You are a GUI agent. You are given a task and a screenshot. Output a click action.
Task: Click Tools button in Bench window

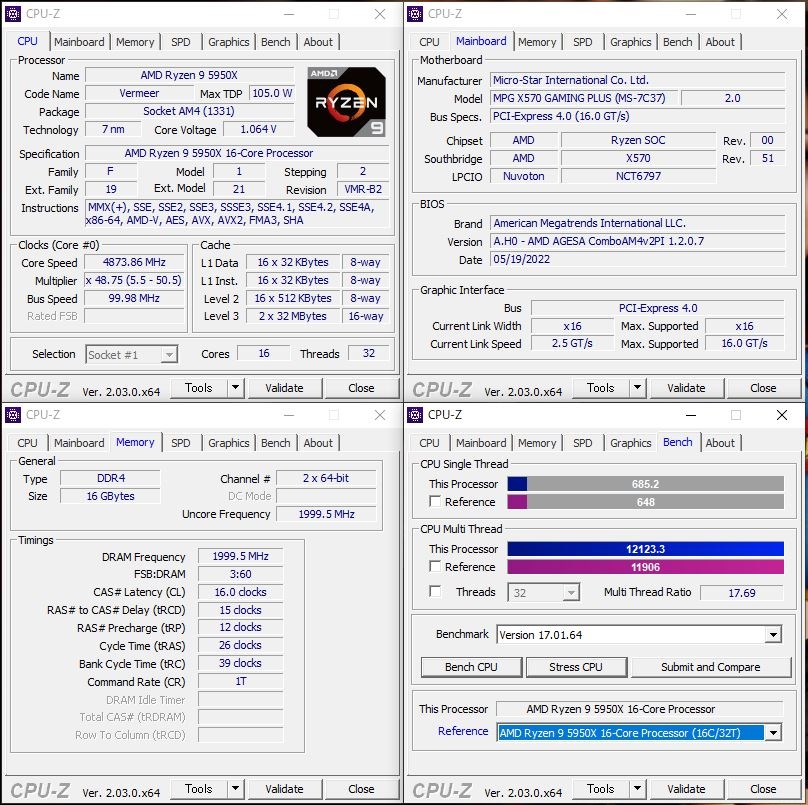[601, 789]
